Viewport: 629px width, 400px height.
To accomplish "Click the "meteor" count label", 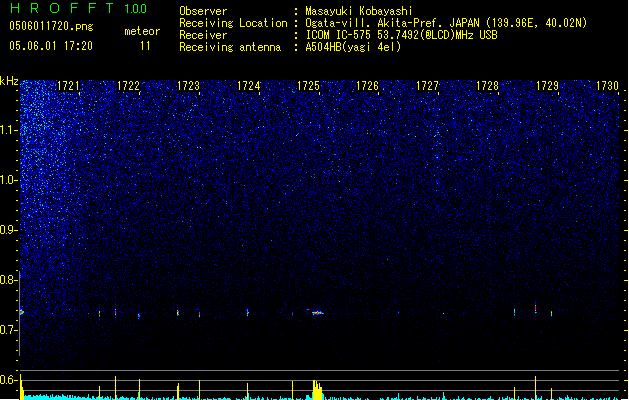I will click(142, 31).
